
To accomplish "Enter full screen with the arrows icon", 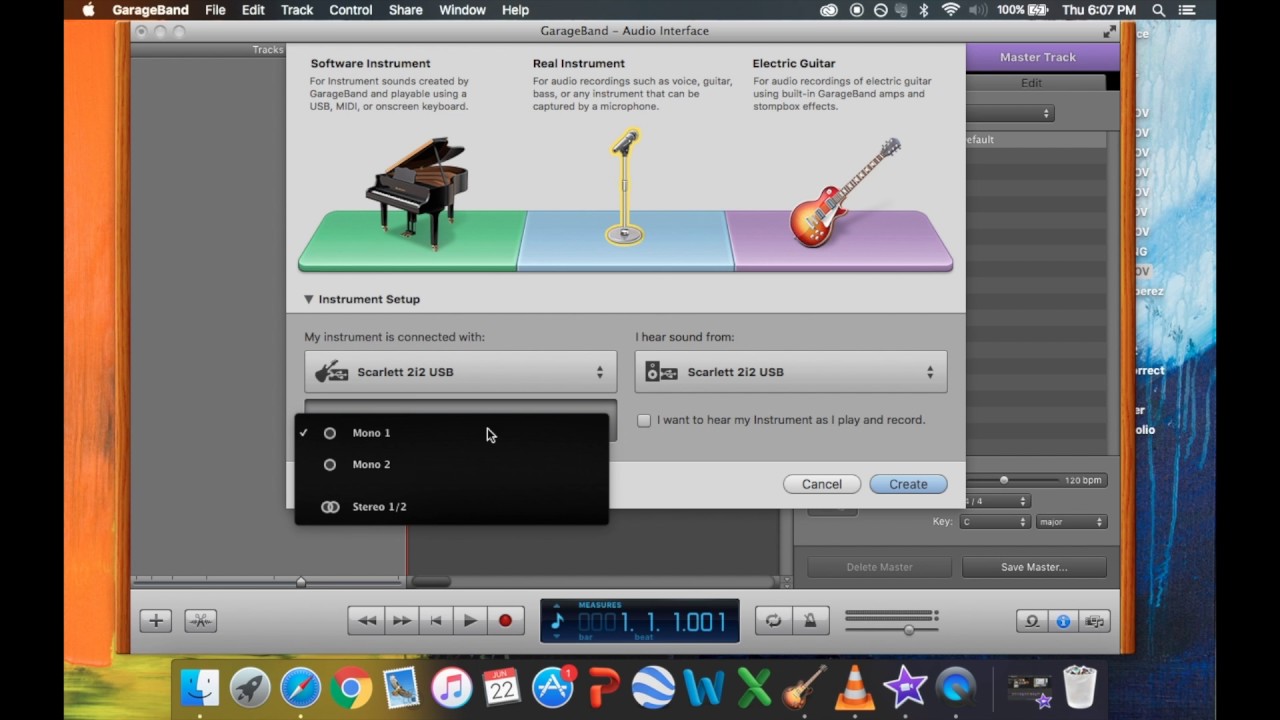I will point(1109,31).
